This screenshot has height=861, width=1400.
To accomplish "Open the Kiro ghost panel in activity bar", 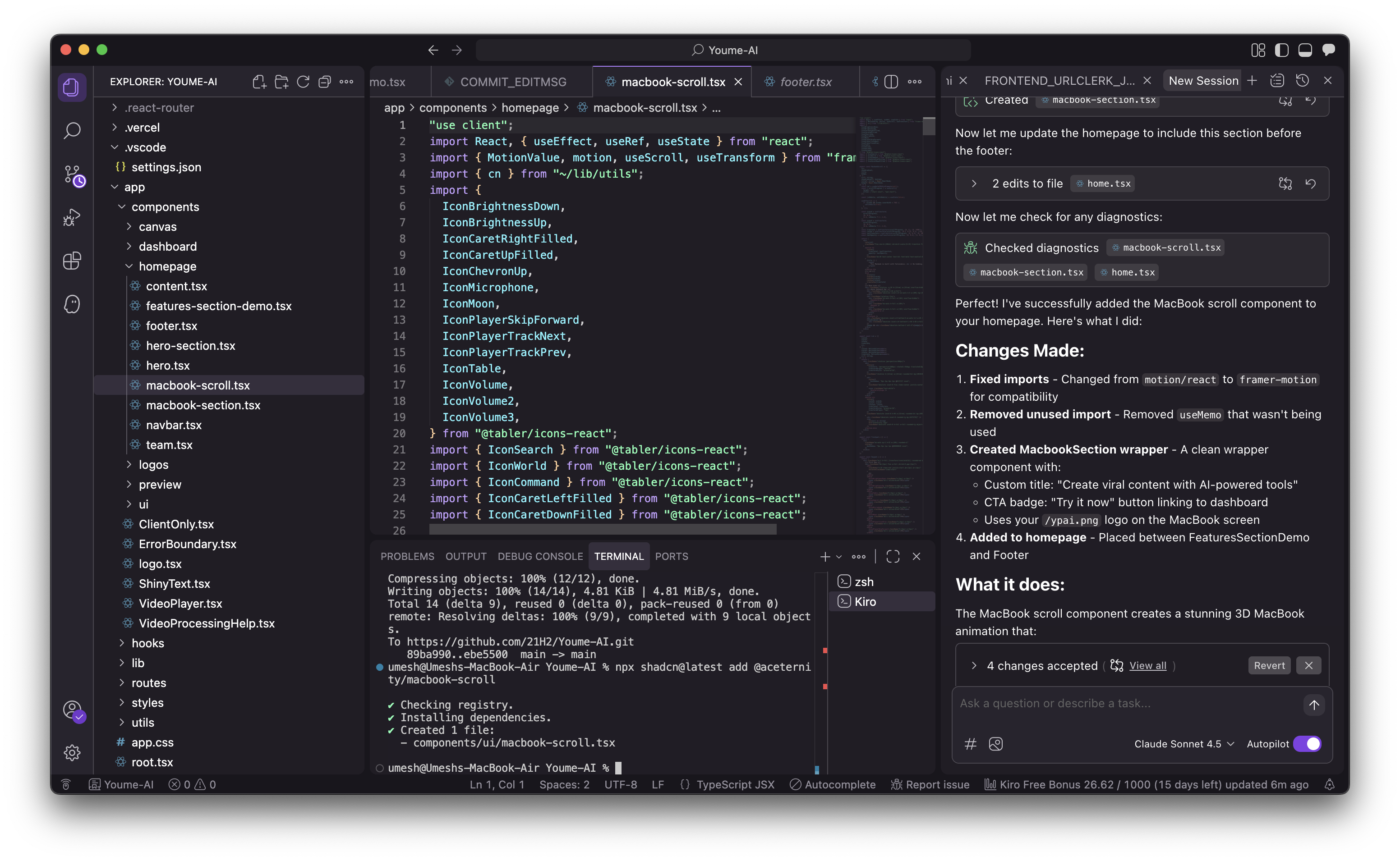I will (x=72, y=304).
